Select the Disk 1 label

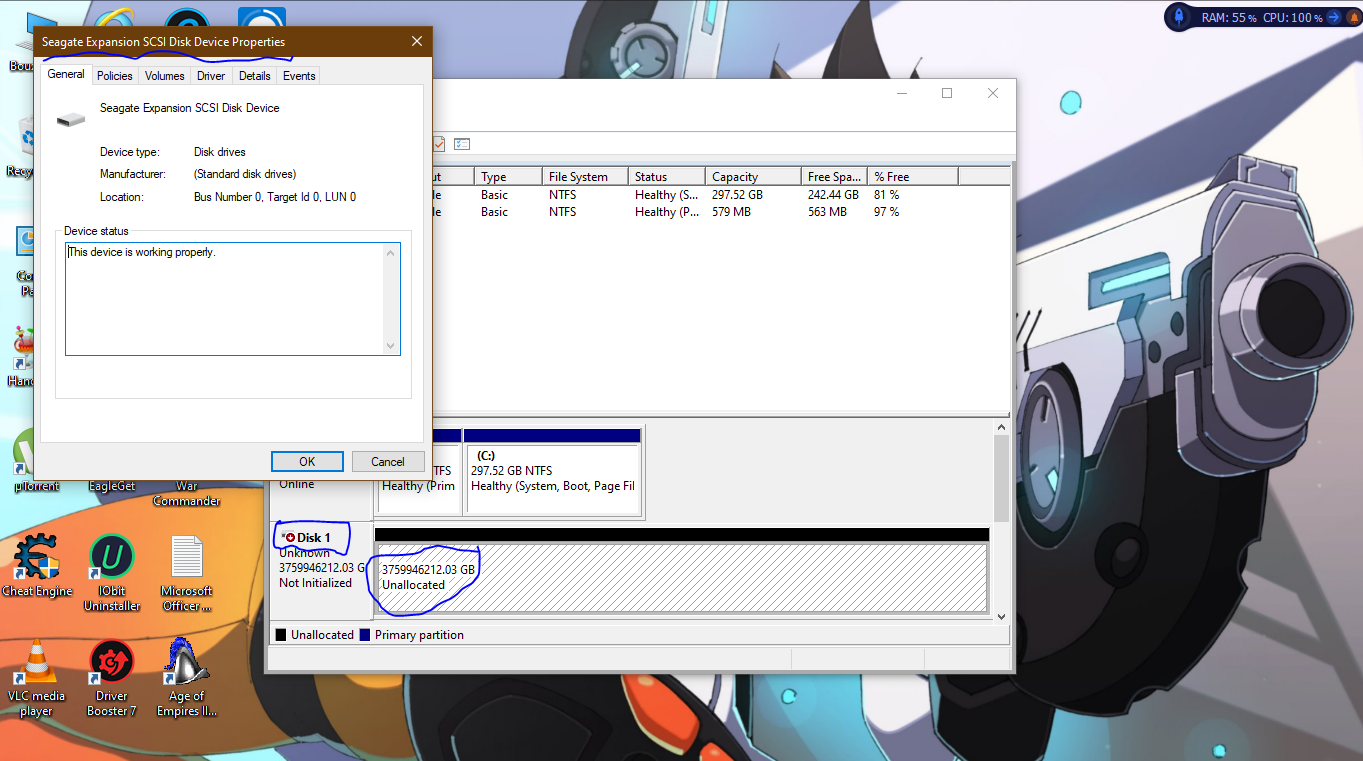click(313, 537)
